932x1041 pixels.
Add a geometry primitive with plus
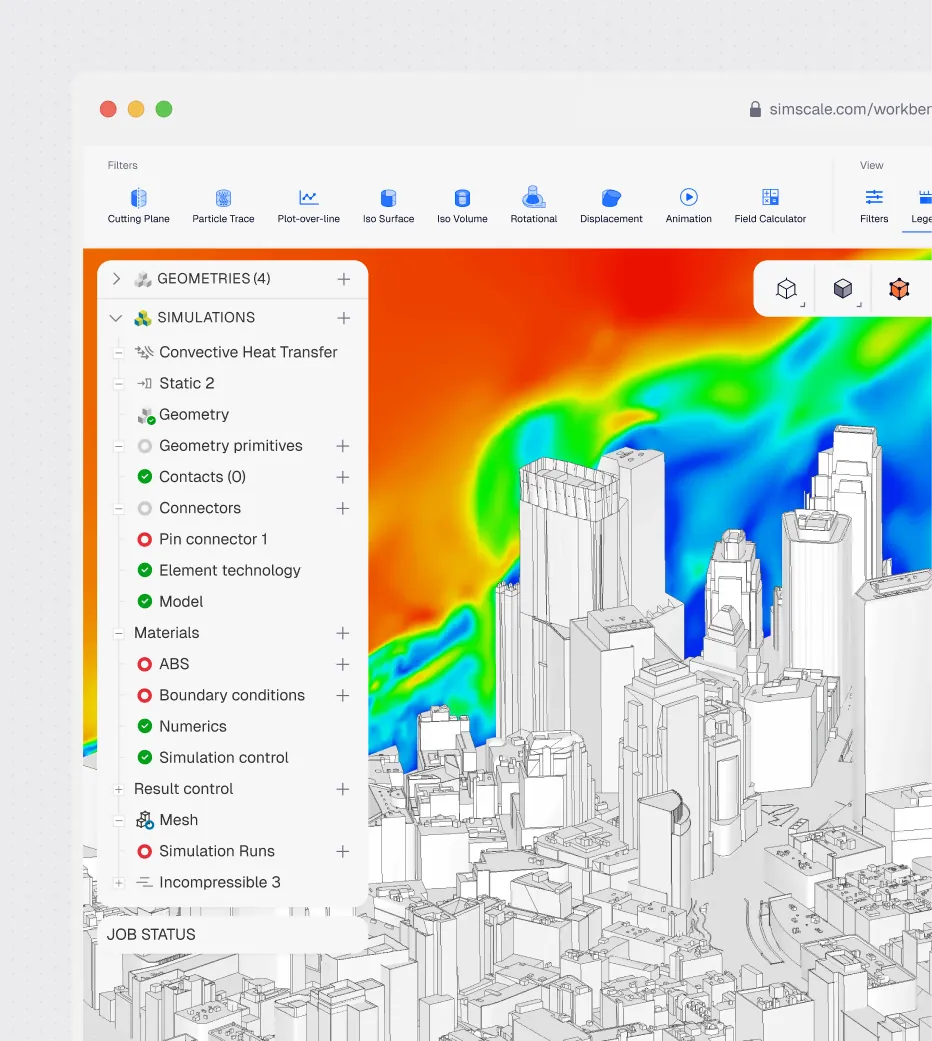pyautogui.click(x=343, y=446)
